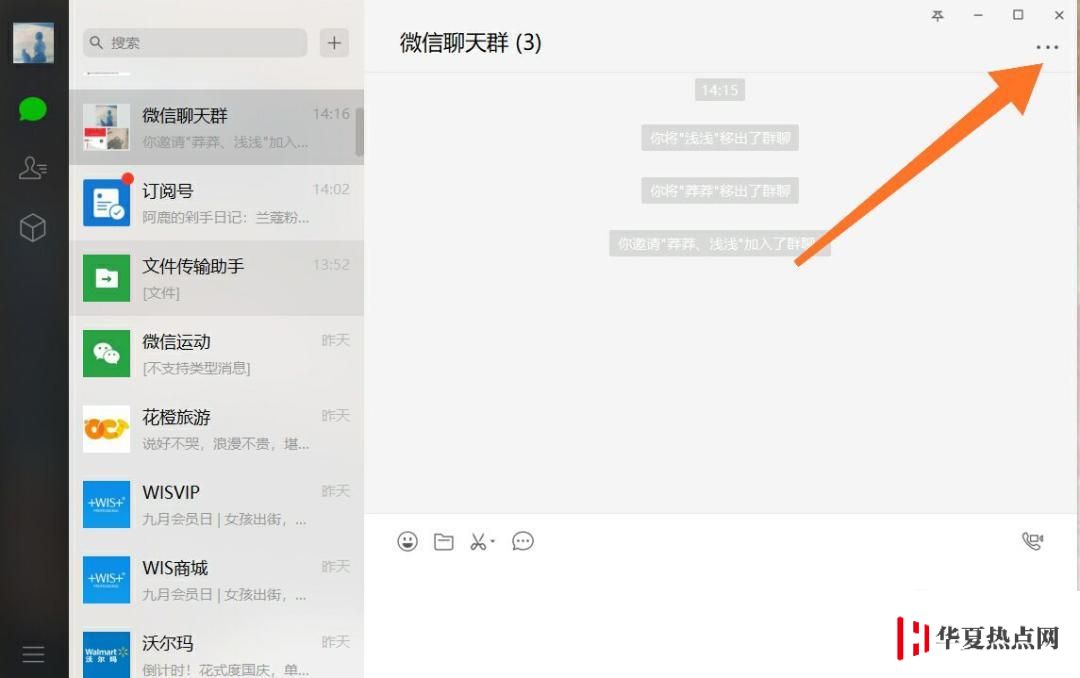Open the 订阅号 subscriptions conversation

click(216, 203)
